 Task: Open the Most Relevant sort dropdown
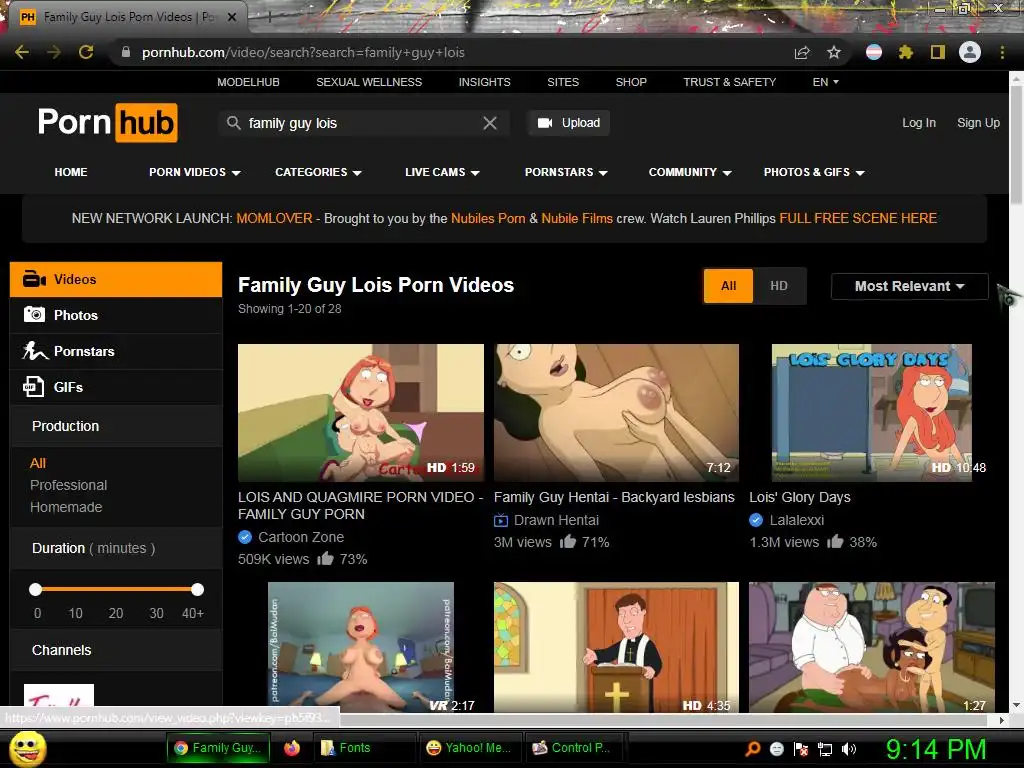909,286
